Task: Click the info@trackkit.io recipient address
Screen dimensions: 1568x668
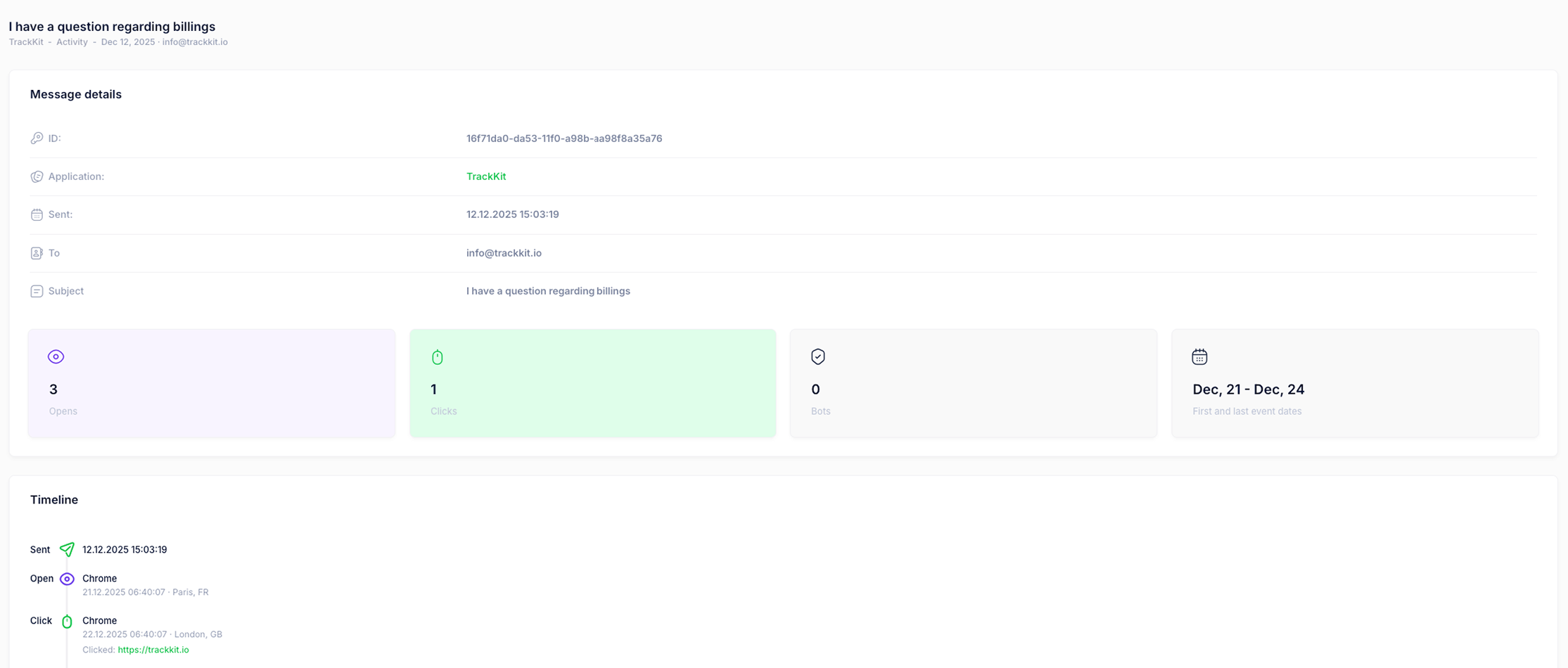Action: click(x=504, y=253)
